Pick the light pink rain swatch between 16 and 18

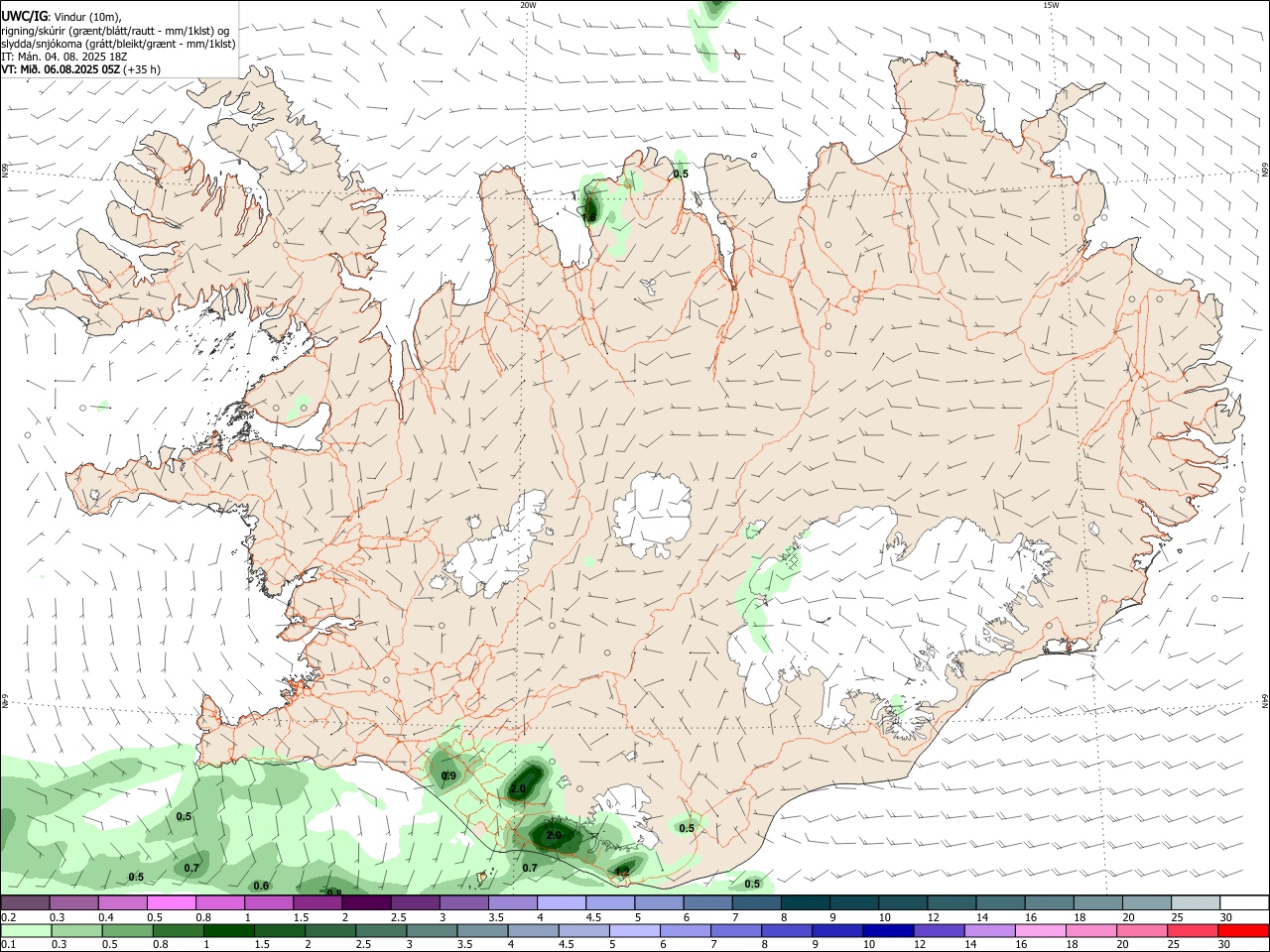click(x=1040, y=930)
